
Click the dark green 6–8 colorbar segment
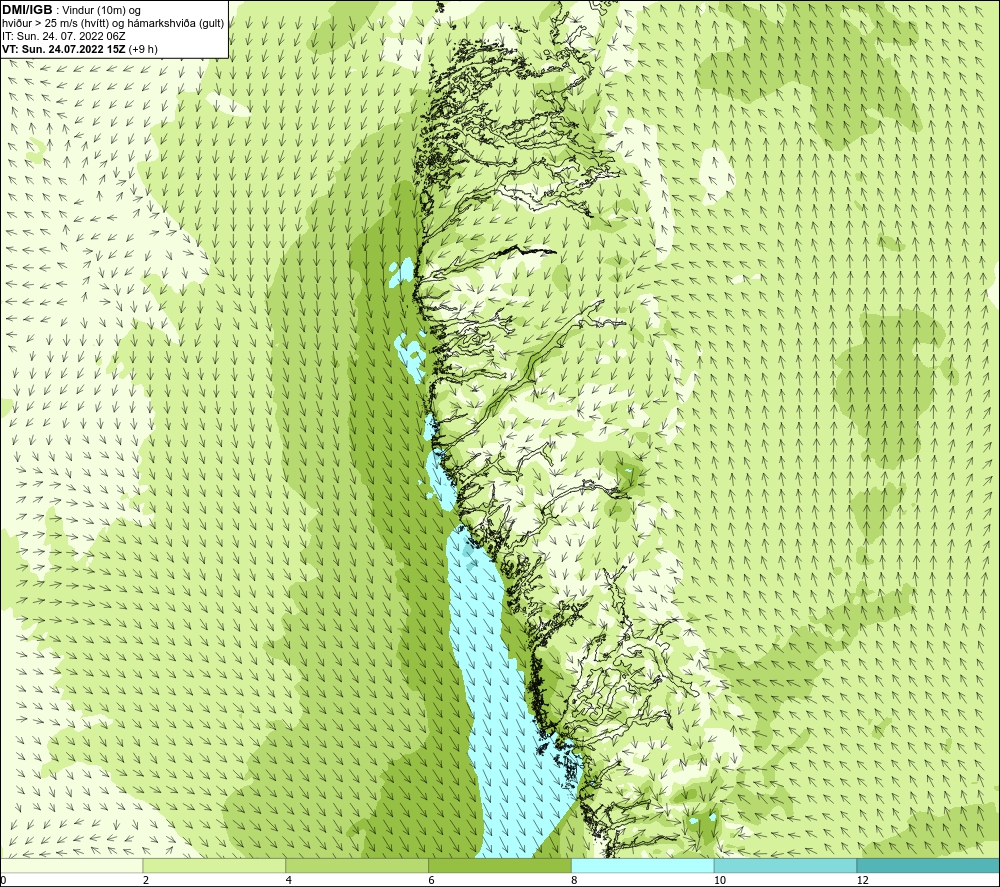coord(500,865)
